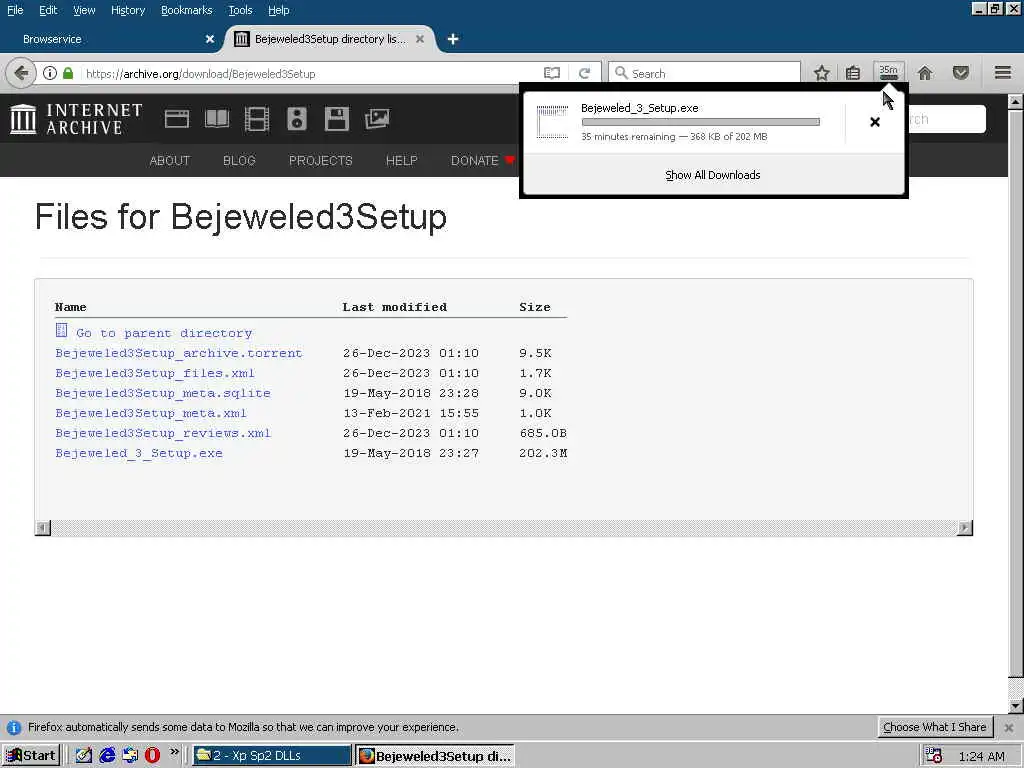Open BLOG in Internet Archive nav
1024x768 pixels.
239,161
